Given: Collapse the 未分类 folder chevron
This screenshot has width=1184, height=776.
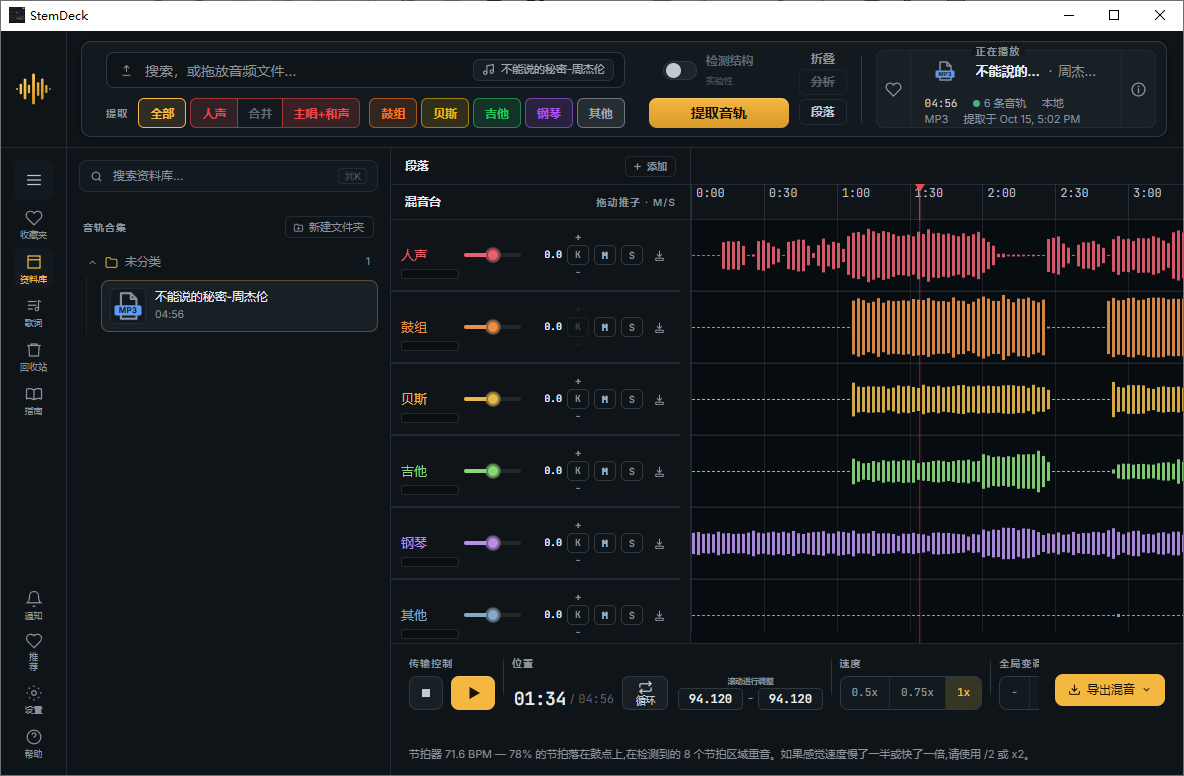Looking at the screenshot, I should point(92,262).
